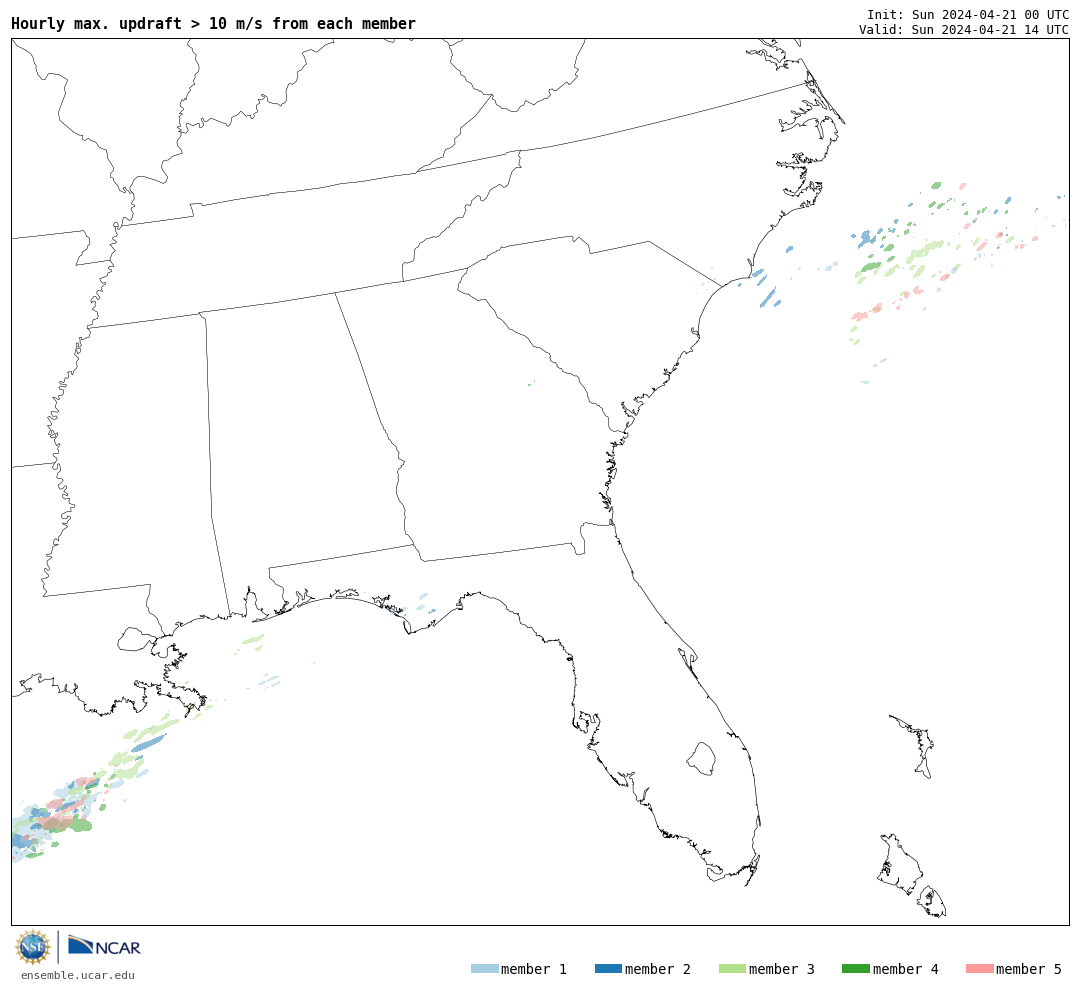Select the 'member 2' legend label
The image size is (1080, 988).
pyautogui.click(x=658, y=969)
